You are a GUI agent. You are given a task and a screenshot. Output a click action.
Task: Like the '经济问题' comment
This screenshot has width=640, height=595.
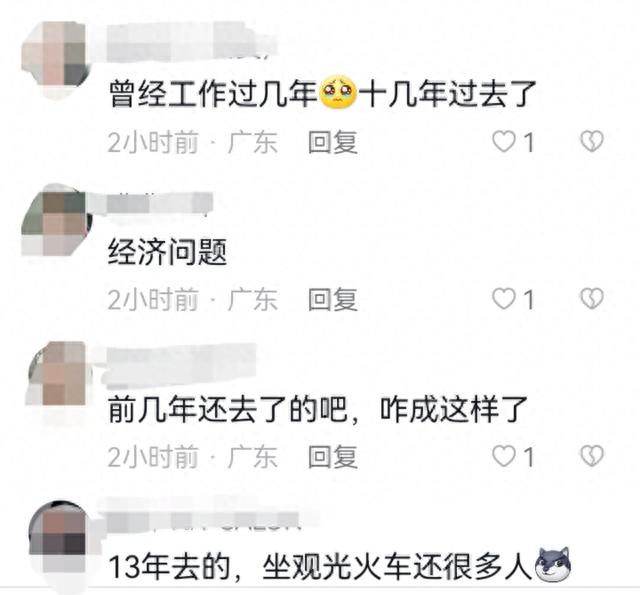click(x=503, y=299)
